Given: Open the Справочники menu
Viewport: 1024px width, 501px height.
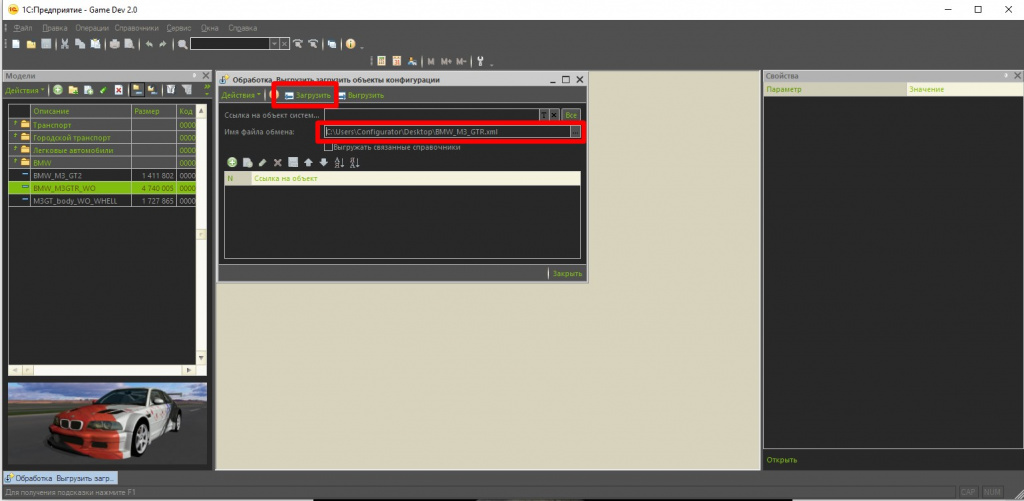Looking at the screenshot, I should point(136,28).
